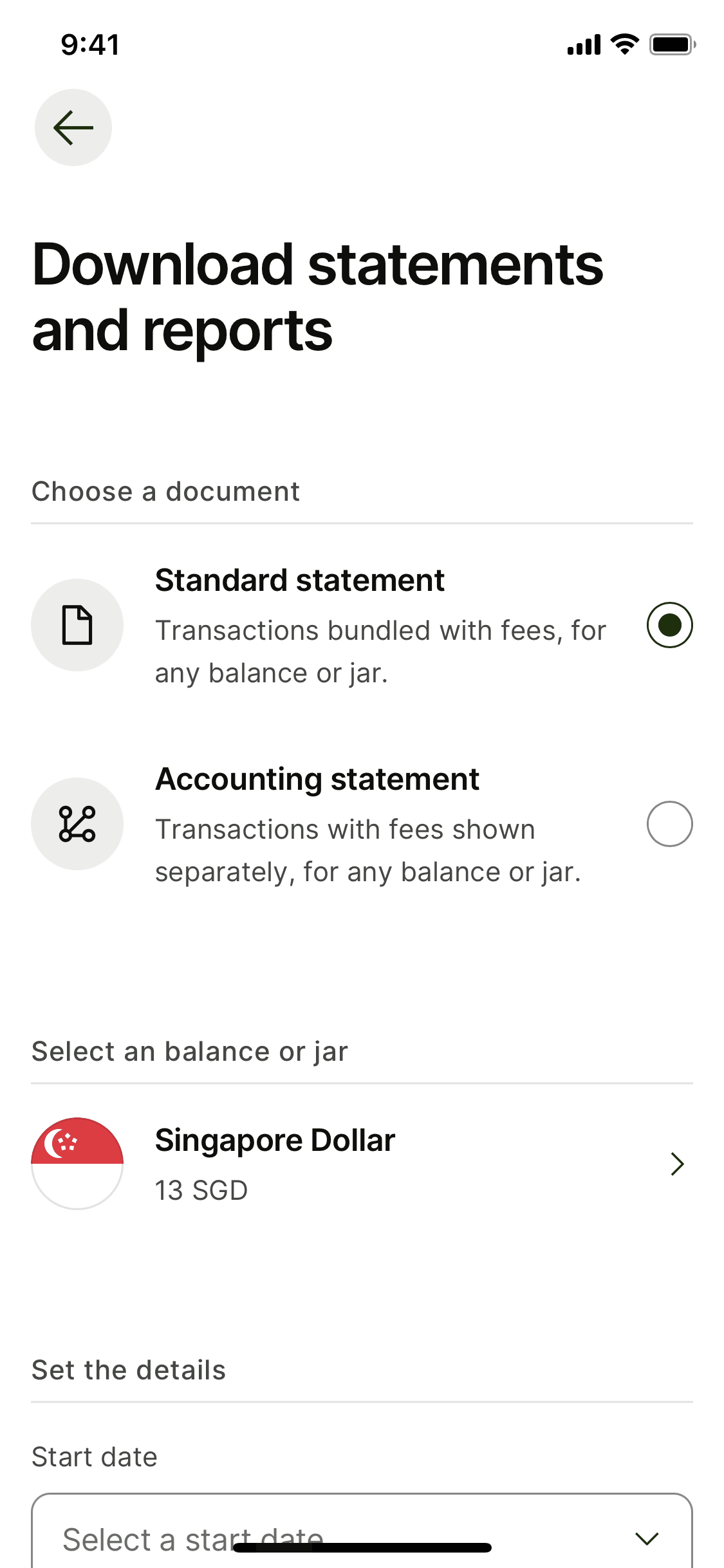Screen dimensions: 724x1568
Task: Expand the start date dropdown arrow
Action: pyautogui.click(x=646, y=1538)
